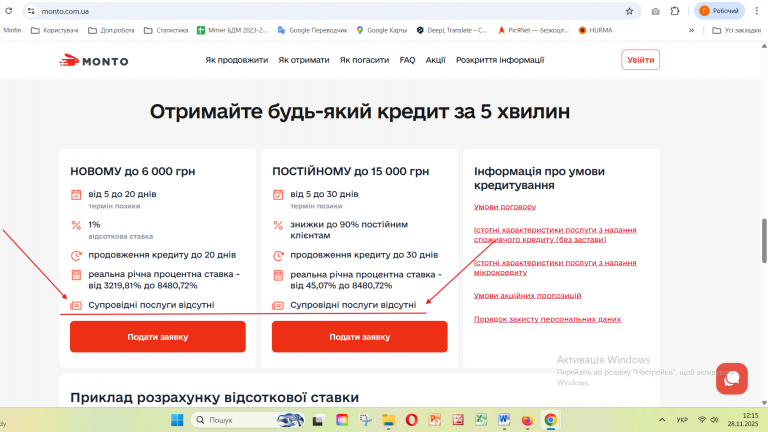Open the Порядок захисту персональних даних link
Viewport: 768px width, 432px height.
pos(547,319)
